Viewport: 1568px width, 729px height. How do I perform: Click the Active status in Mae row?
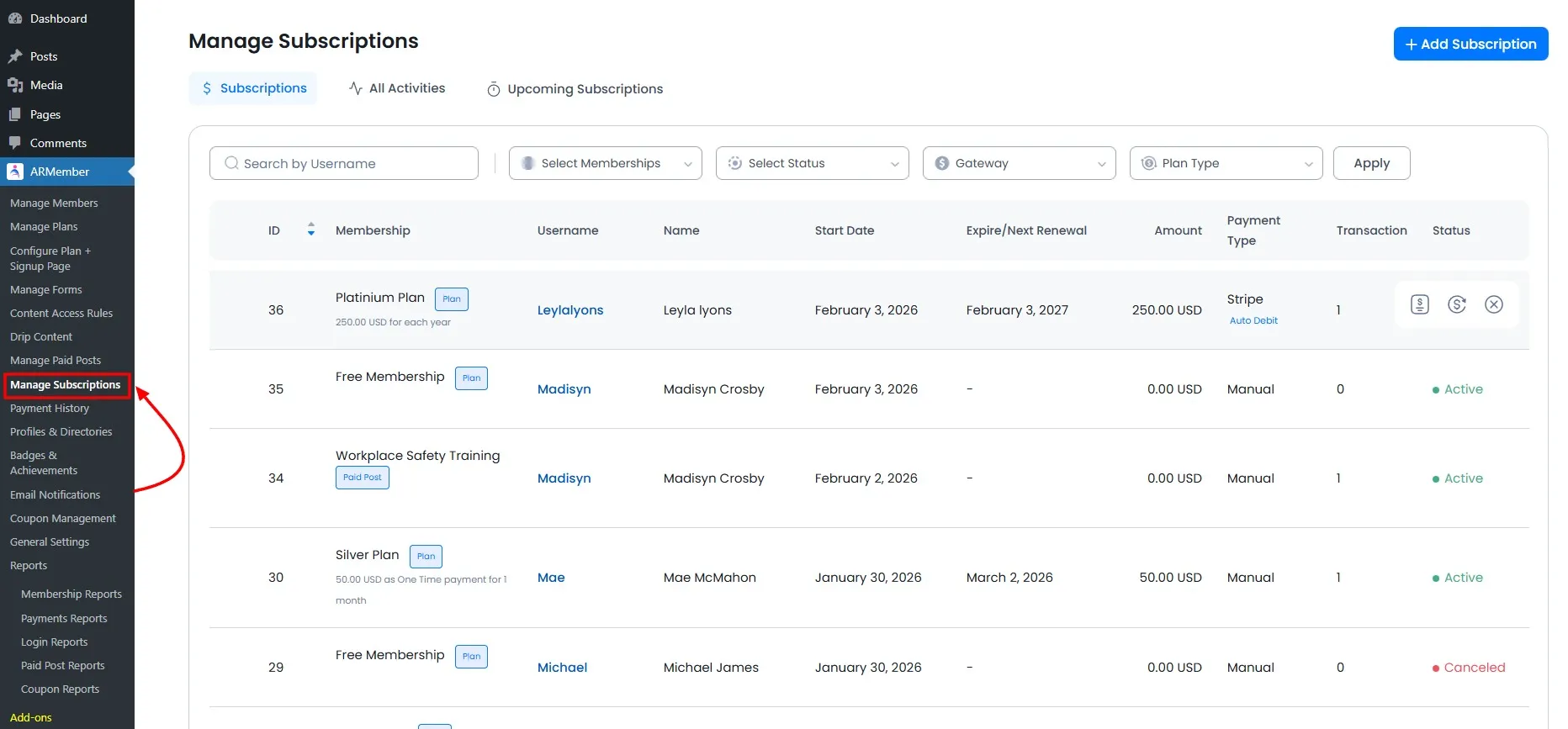[x=1458, y=578]
